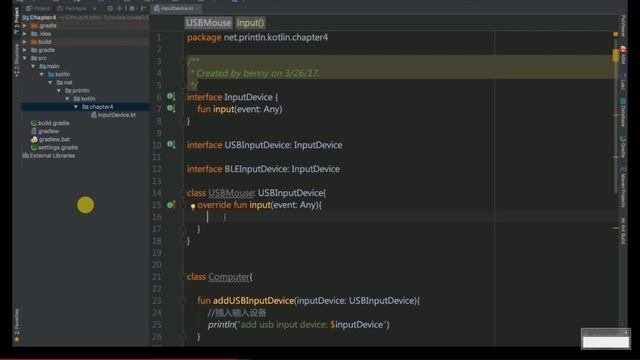Click the Computer class name in code

(x=229, y=277)
